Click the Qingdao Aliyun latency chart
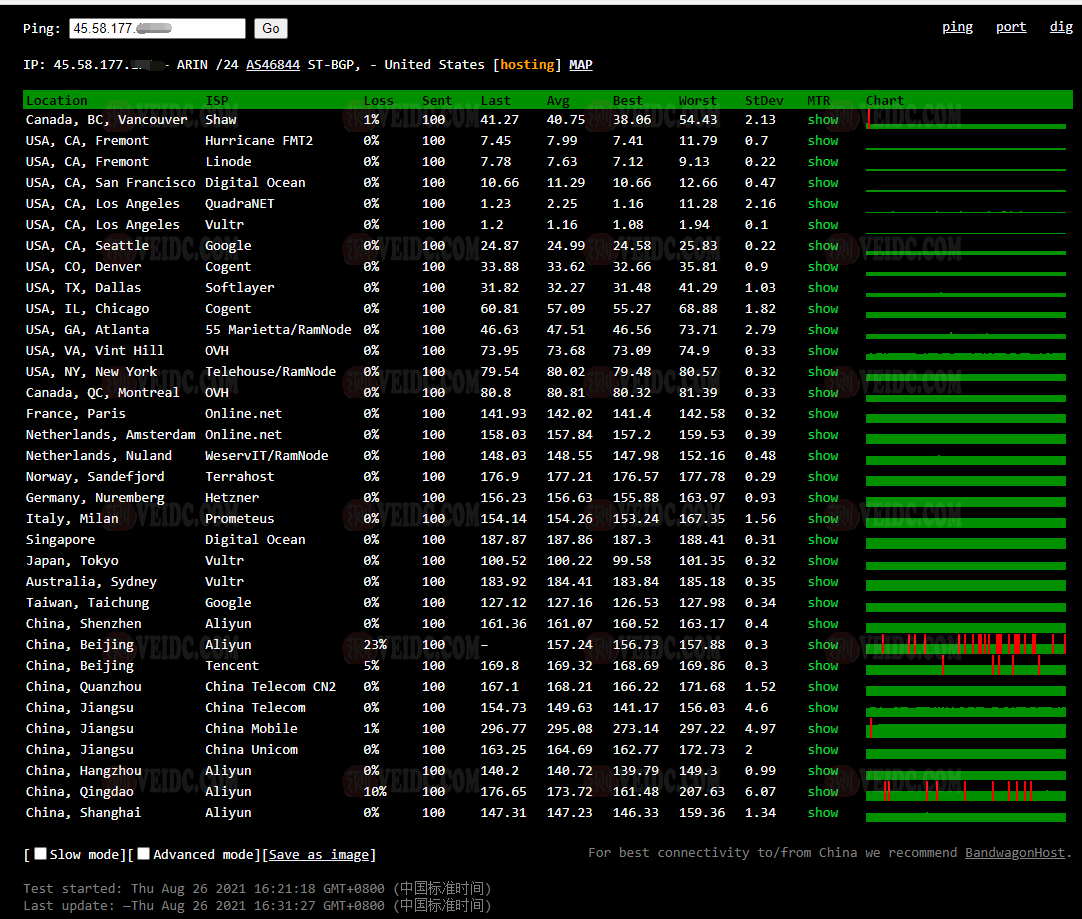The width and height of the screenshot is (1082, 919). [x=965, y=792]
